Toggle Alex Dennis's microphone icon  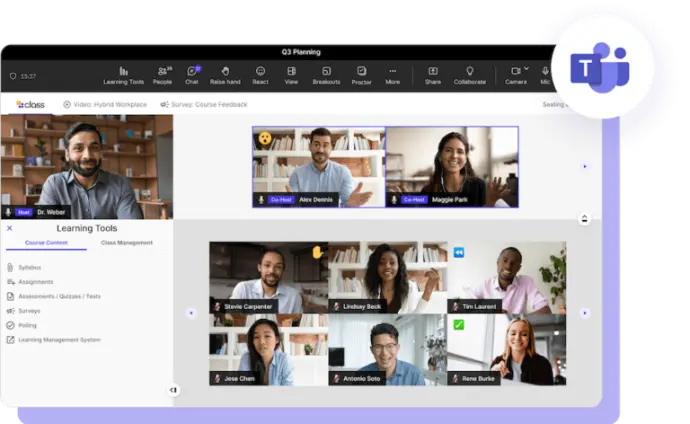pos(261,199)
